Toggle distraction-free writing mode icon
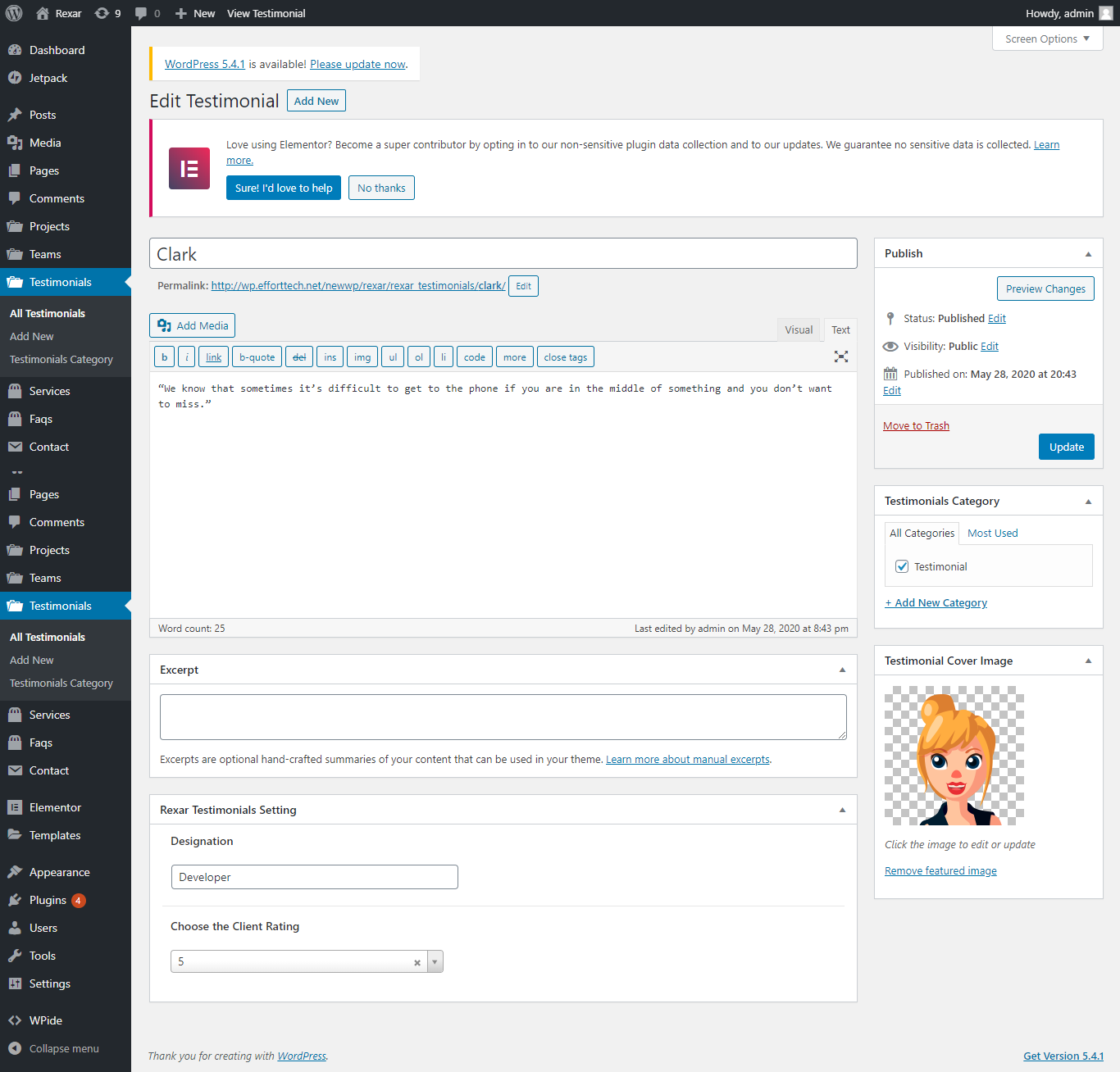This screenshot has height=1072, width=1120. pyautogui.click(x=840, y=357)
